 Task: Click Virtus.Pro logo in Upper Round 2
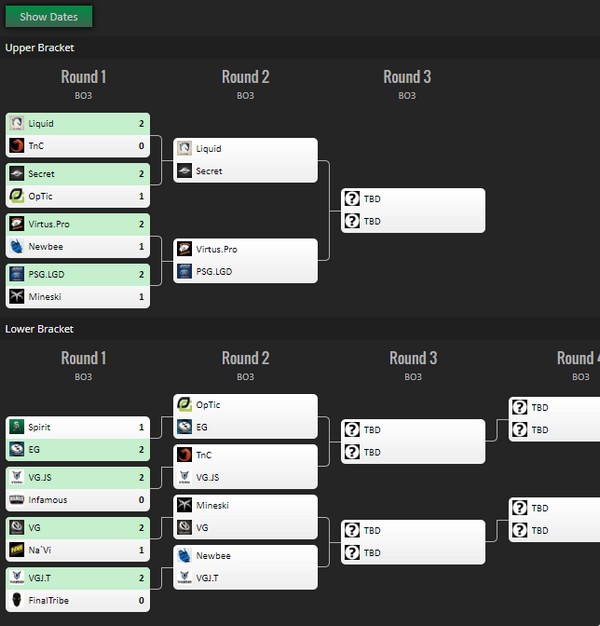[x=184, y=249]
